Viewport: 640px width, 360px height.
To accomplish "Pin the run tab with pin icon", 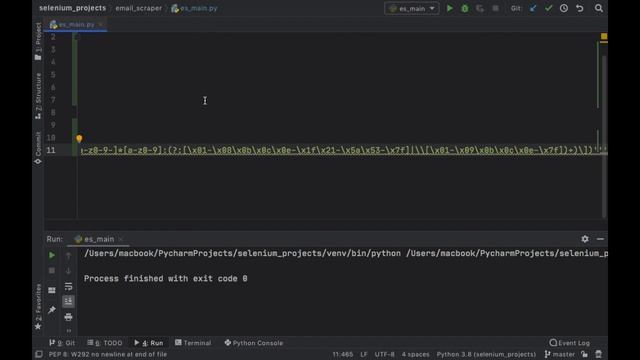I will (x=52, y=310).
